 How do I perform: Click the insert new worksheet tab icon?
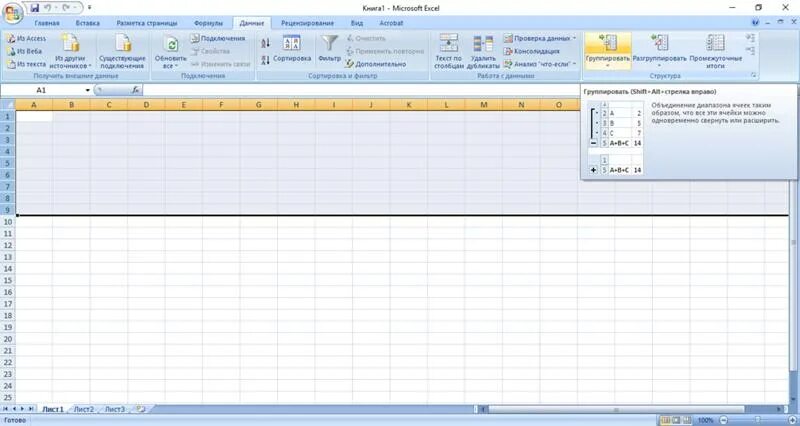click(141, 409)
